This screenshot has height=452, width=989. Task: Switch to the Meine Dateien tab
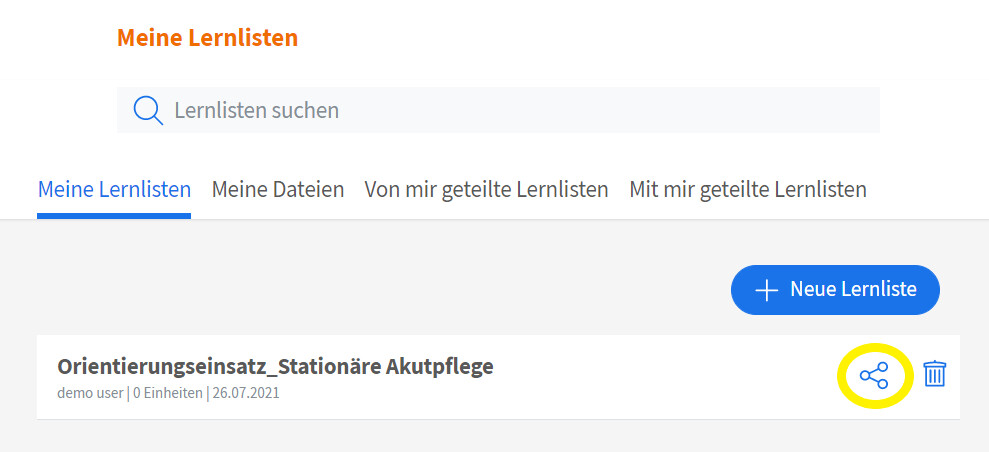(x=278, y=189)
